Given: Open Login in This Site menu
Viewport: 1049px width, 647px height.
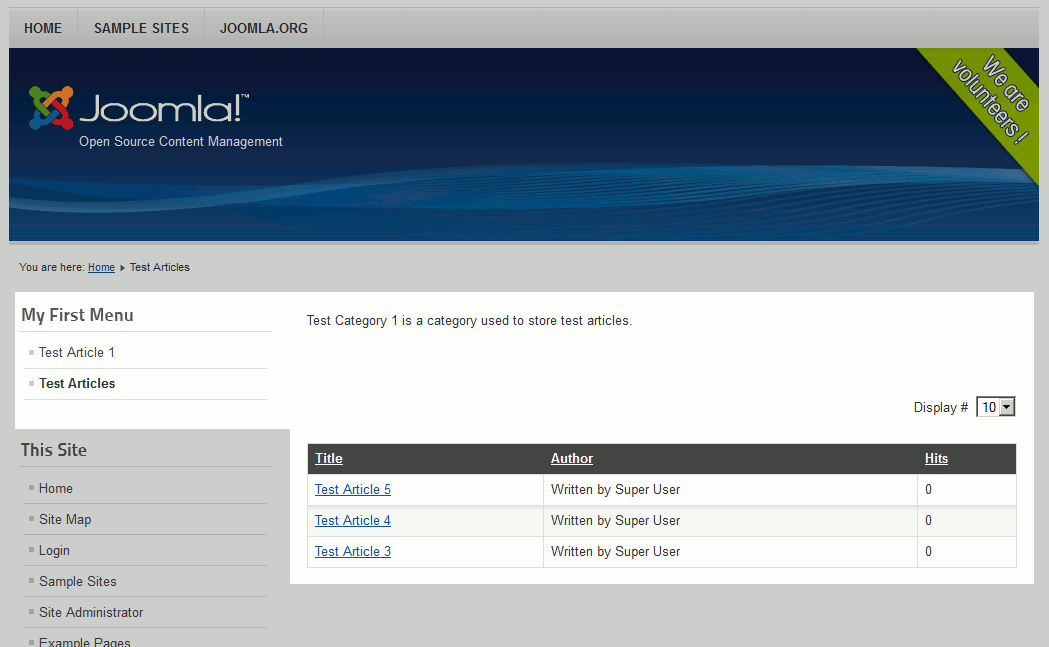Looking at the screenshot, I should [54, 551].
